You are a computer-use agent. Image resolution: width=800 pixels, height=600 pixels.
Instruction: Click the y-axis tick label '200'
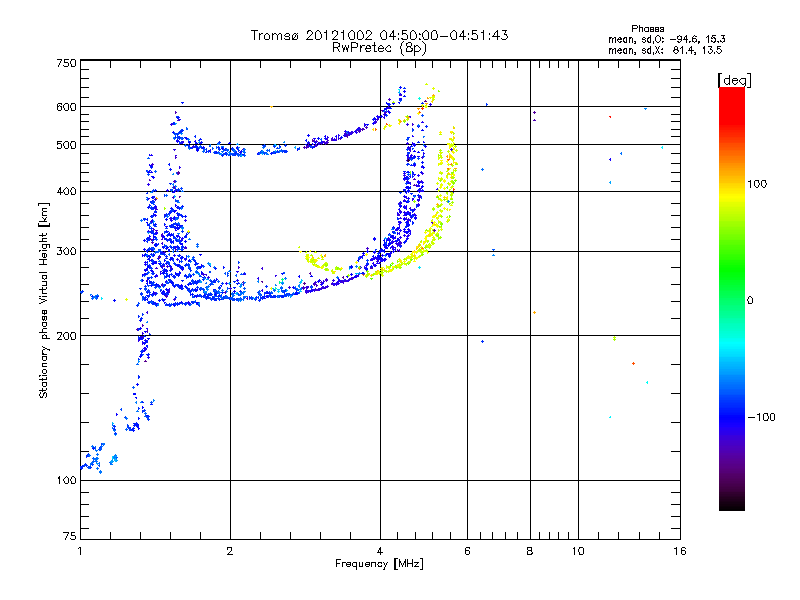67,336
